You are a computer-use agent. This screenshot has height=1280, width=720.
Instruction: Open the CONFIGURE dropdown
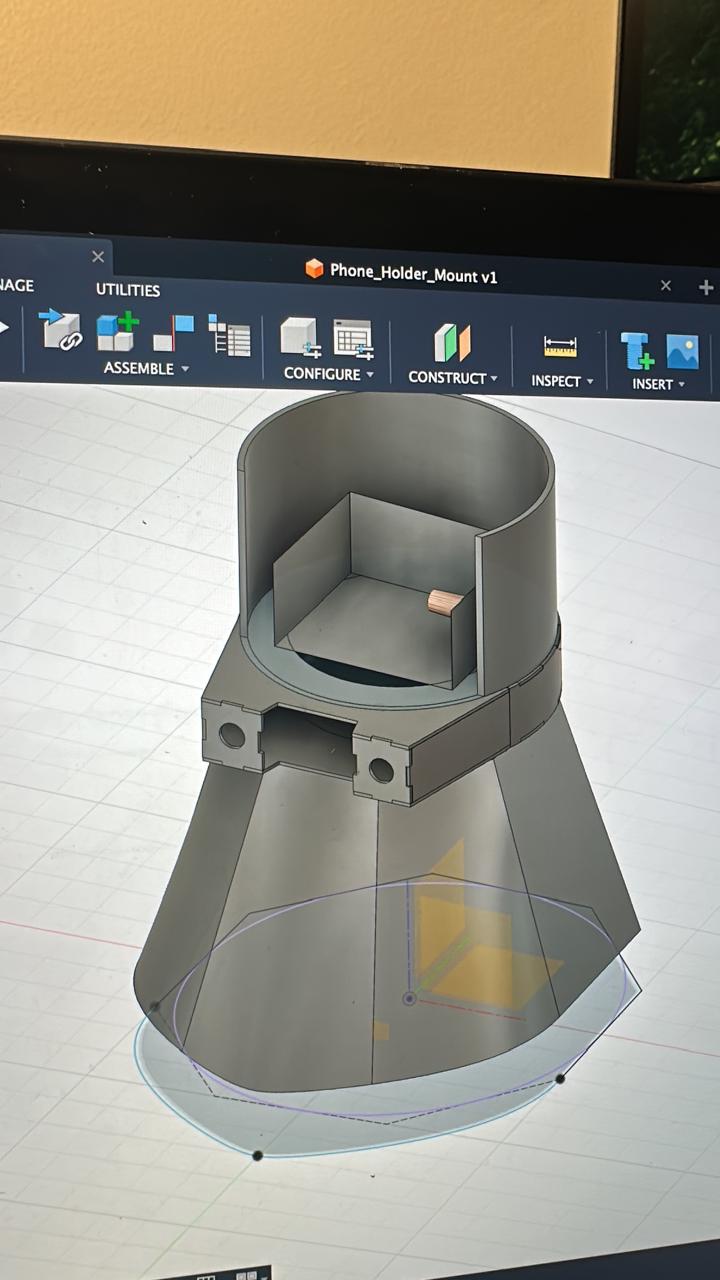coord(328,374)
